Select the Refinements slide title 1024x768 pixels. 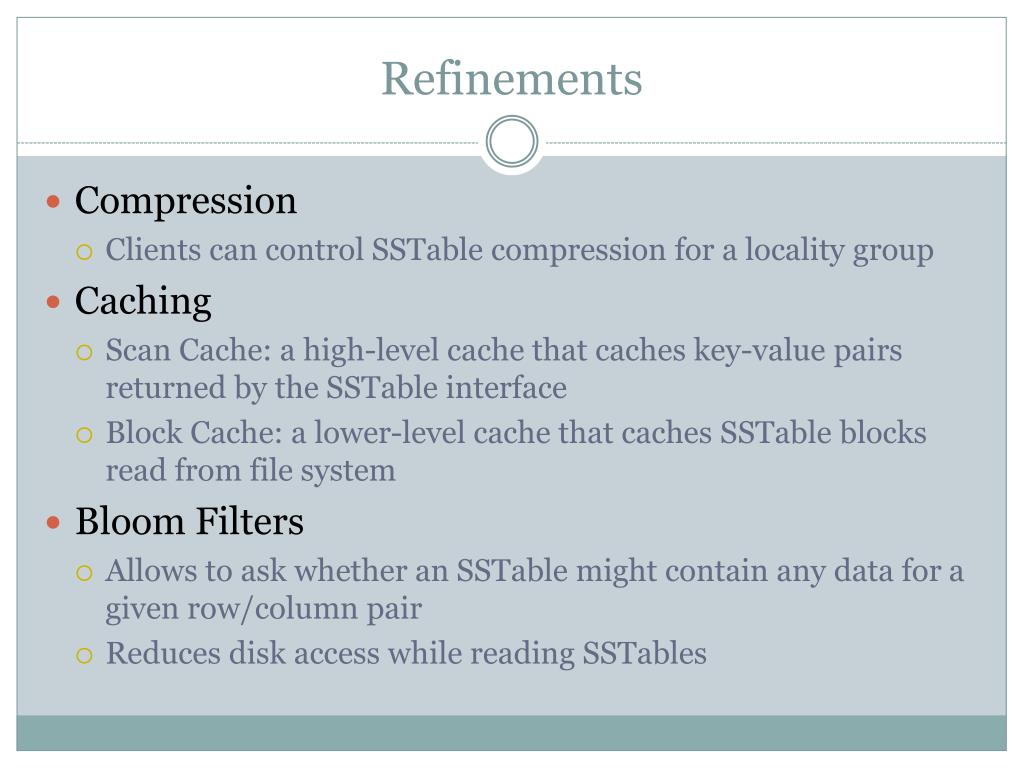click(x=512, y=79)
